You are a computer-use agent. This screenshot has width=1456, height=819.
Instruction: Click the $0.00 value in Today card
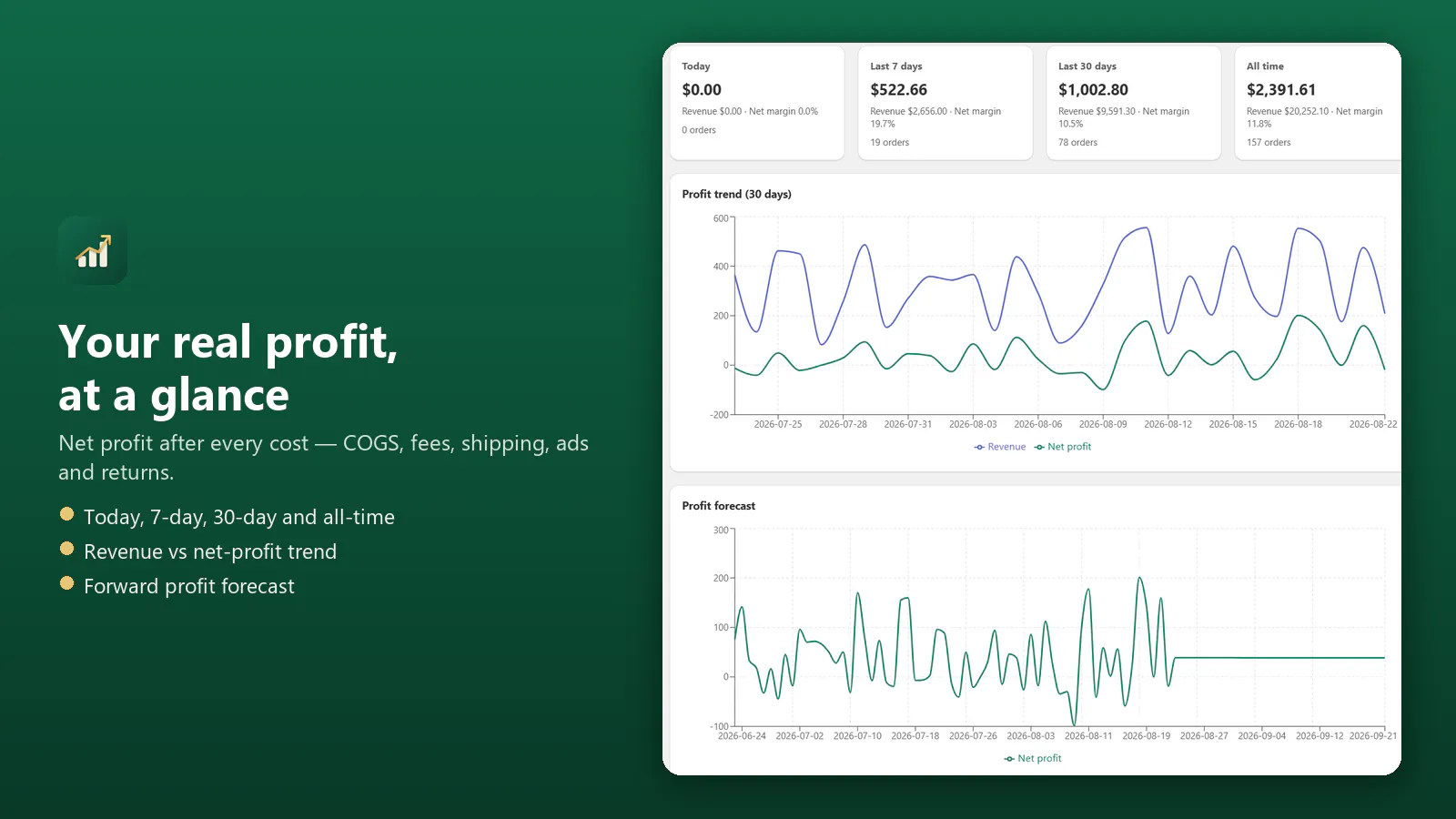coord(702,90)
